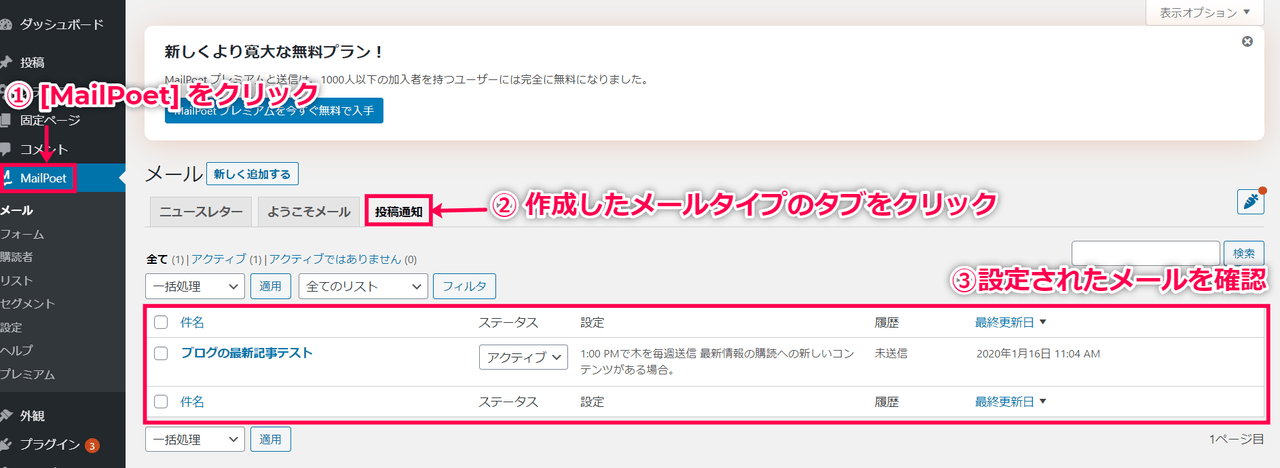Filter by 全て emails
Screen dimensions: 1280x468
click(157, 259)
